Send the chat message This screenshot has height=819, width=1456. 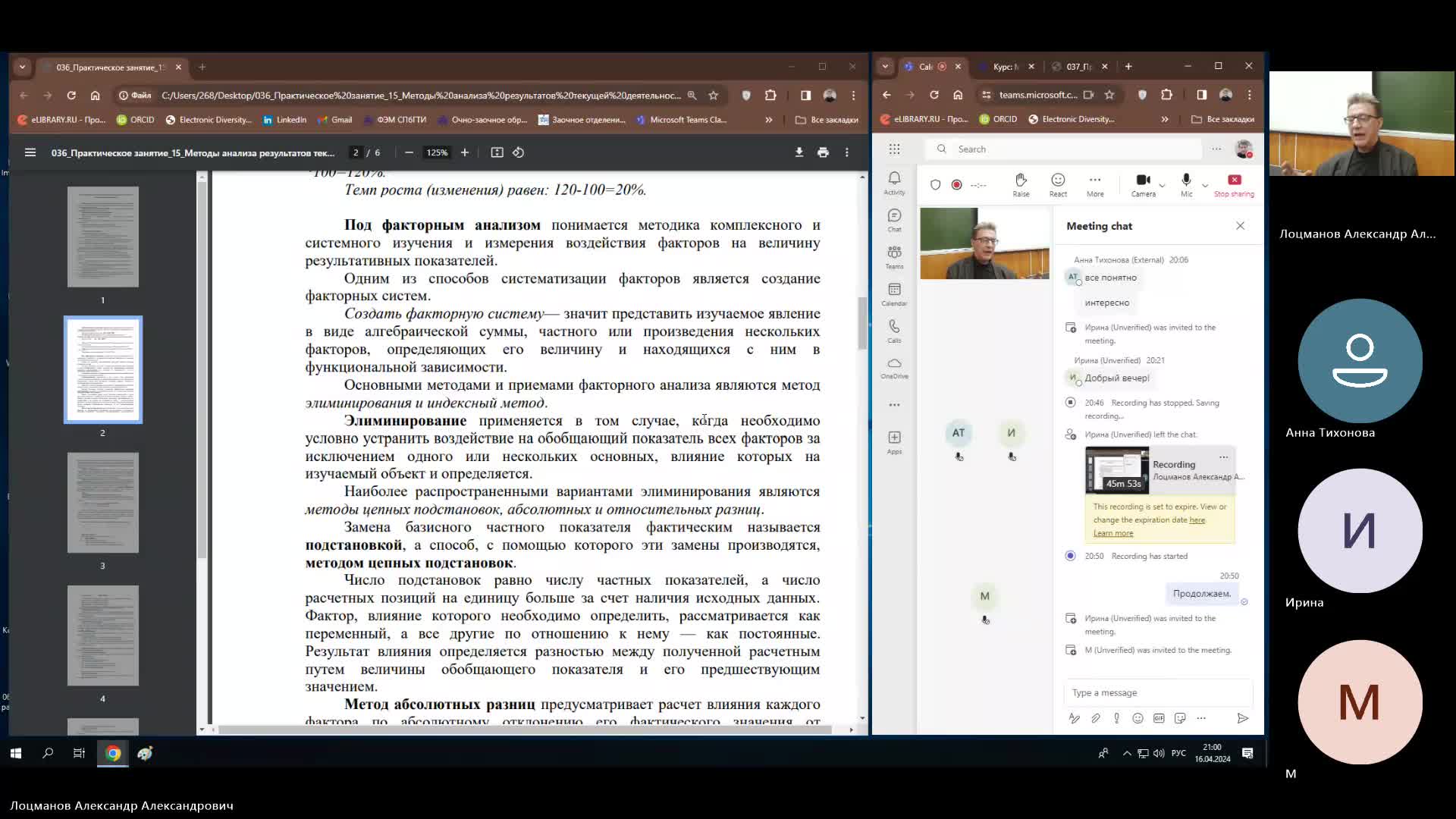(1242, 718)
